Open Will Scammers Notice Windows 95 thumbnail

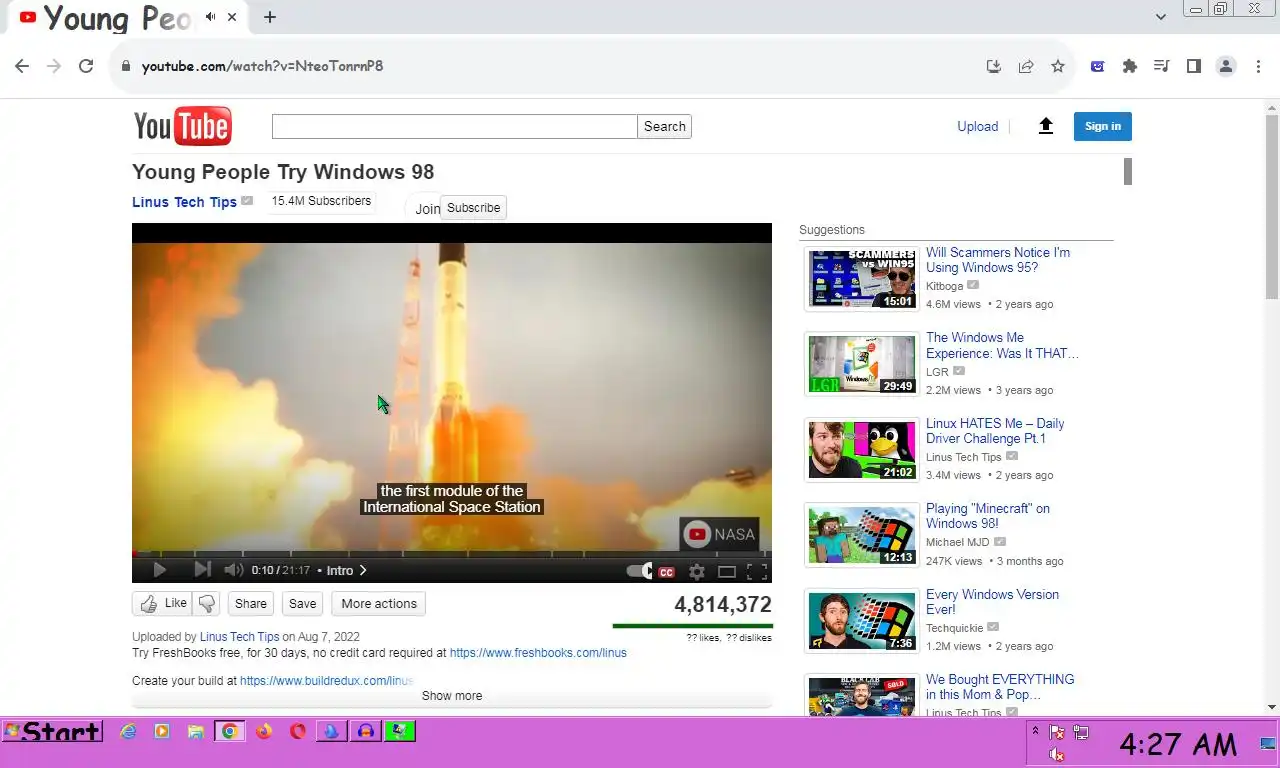point(861,279)
